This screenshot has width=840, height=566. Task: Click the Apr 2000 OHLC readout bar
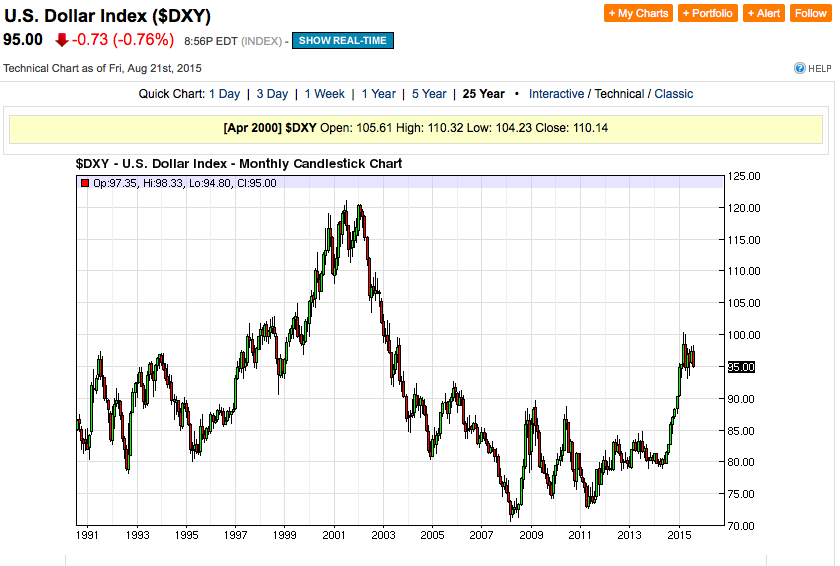(x=416, y=129)
